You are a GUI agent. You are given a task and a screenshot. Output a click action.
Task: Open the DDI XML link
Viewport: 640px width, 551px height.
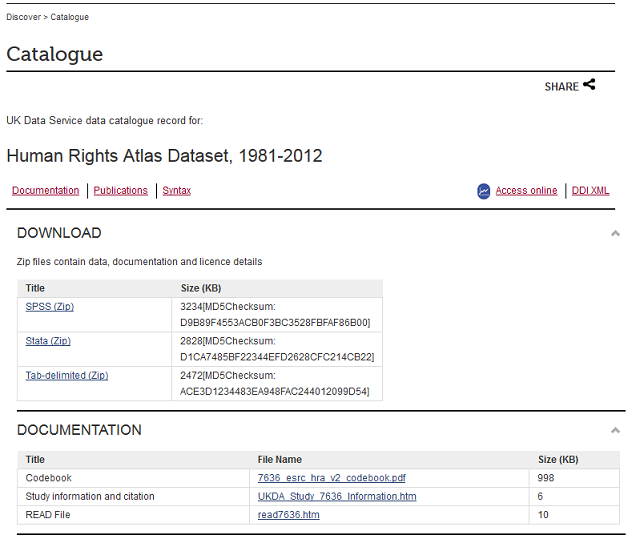(590, 191)
